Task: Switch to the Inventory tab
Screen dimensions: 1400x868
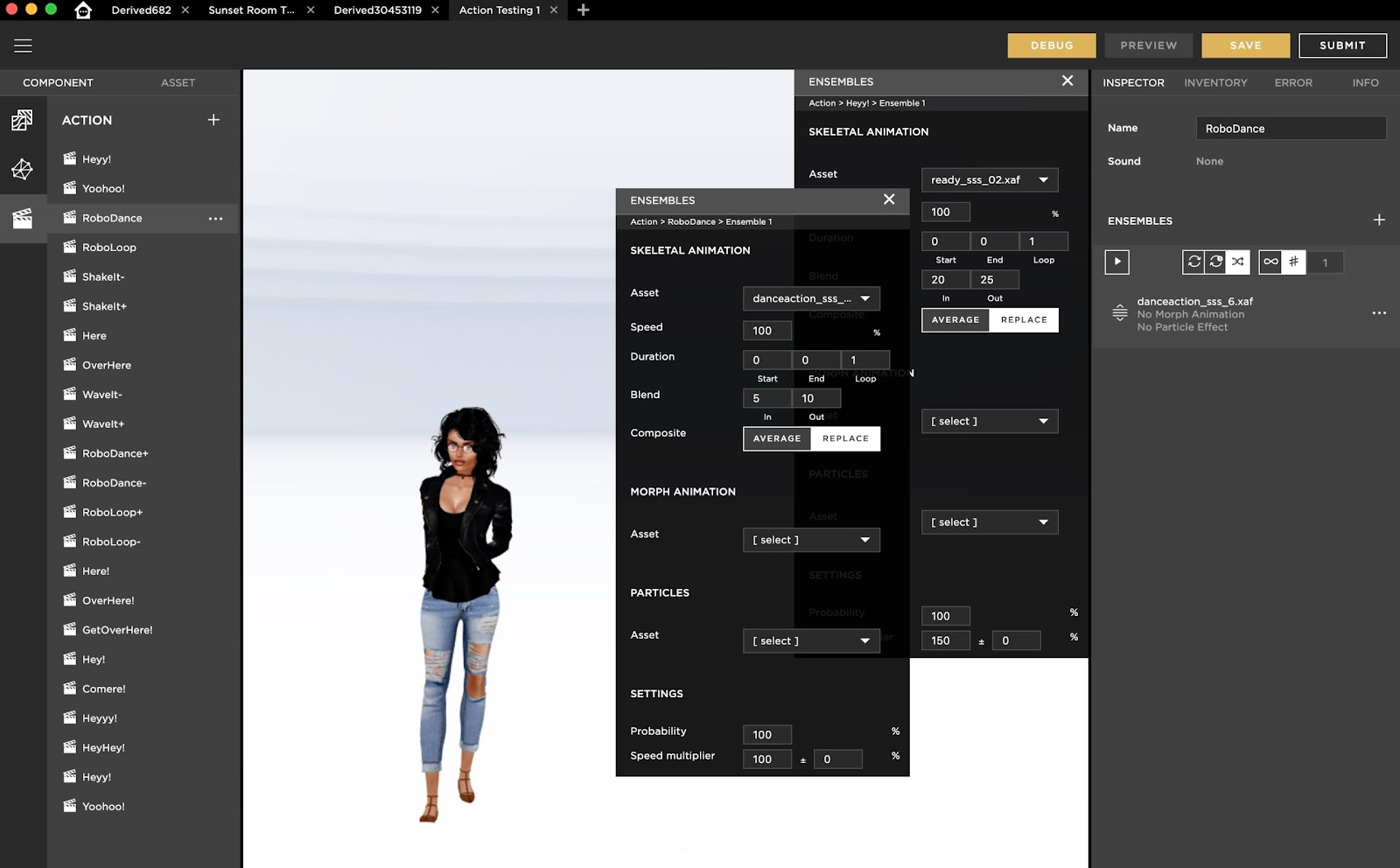Action: pyautogui.click(x=1215, y=82)
